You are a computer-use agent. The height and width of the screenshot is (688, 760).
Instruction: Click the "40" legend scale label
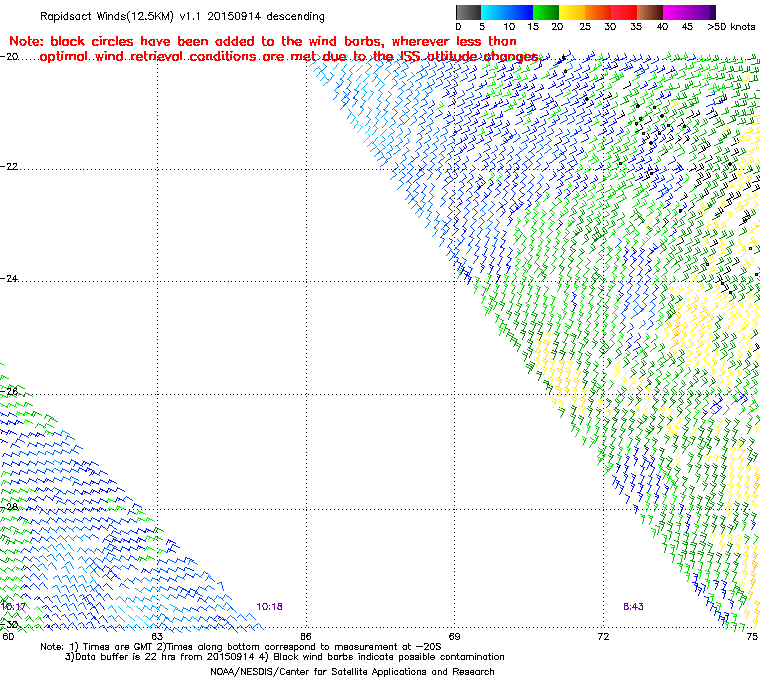point(662,27)
